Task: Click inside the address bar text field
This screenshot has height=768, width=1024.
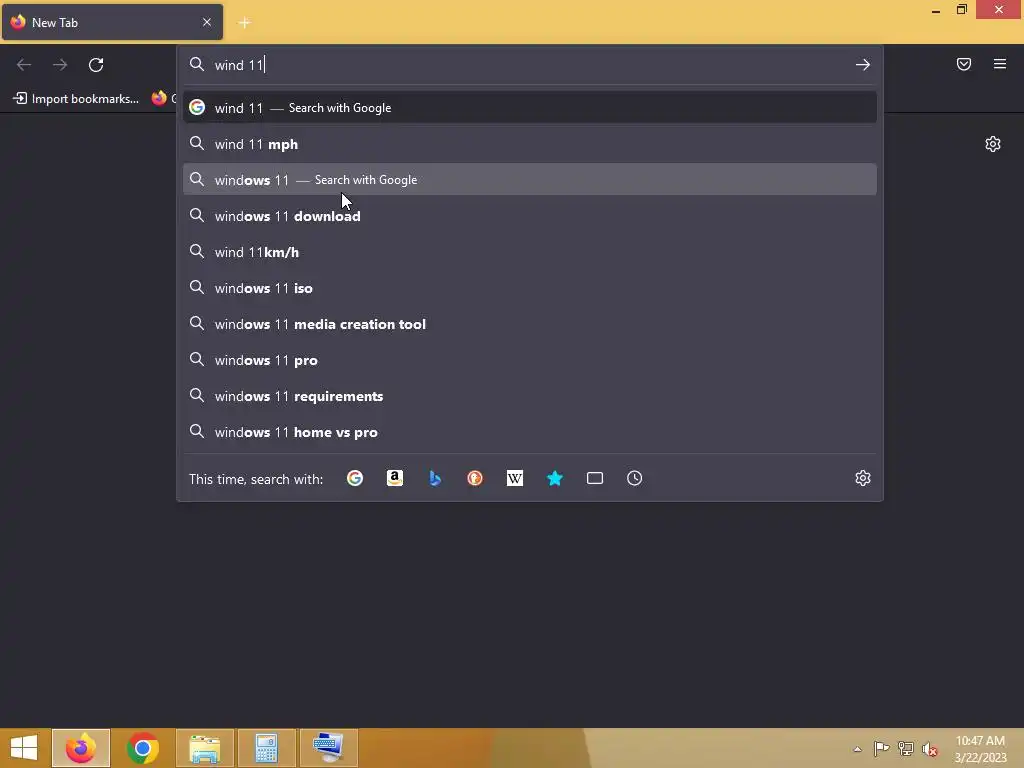Action: tap(529, 65)
